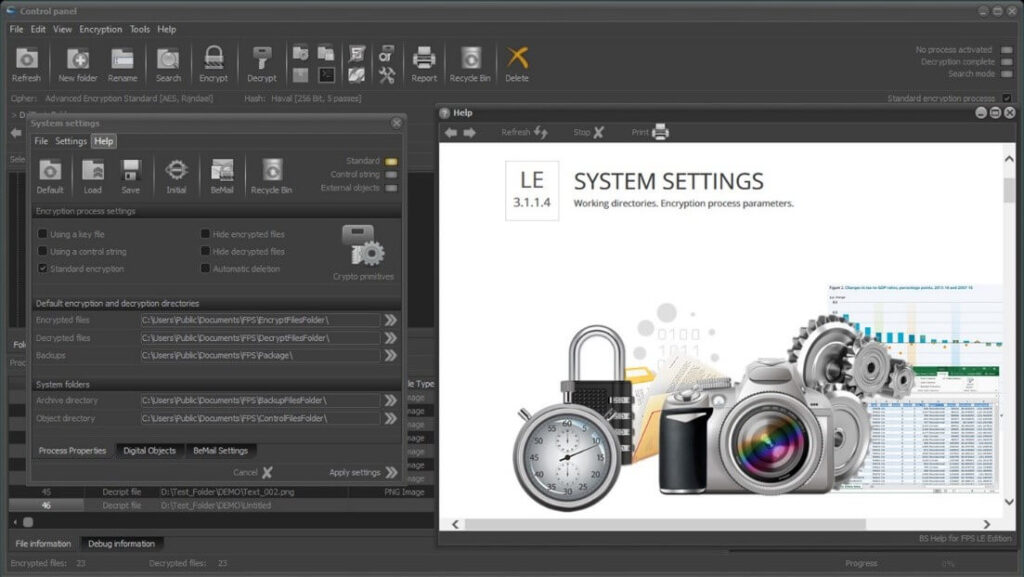Open Recycle Bin in main toolbar
The image size is (1024, 577).
point(470,65)
